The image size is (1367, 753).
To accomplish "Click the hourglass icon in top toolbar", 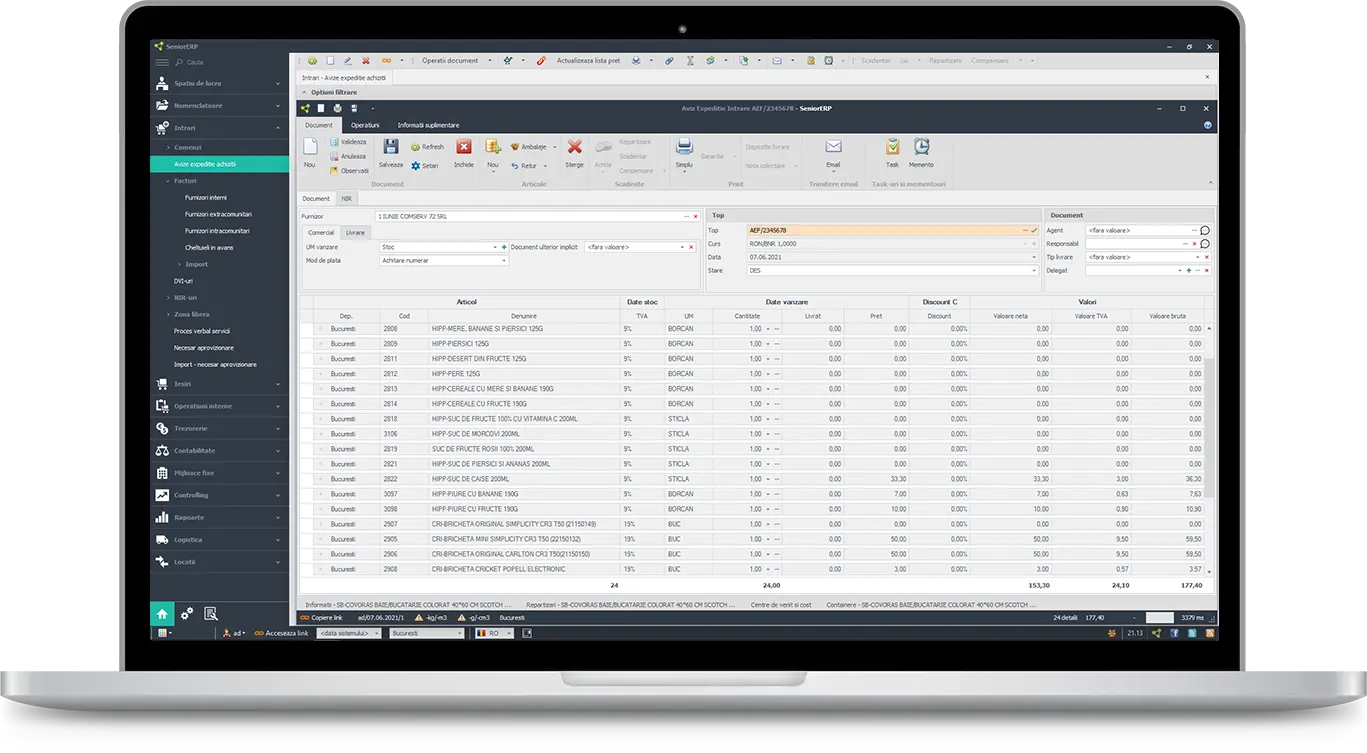I will click(x=689, y=60).
